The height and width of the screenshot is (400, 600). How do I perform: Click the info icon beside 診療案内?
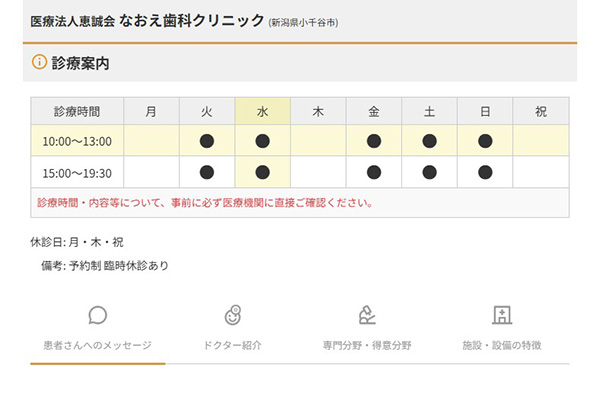(x=39, y=62)
